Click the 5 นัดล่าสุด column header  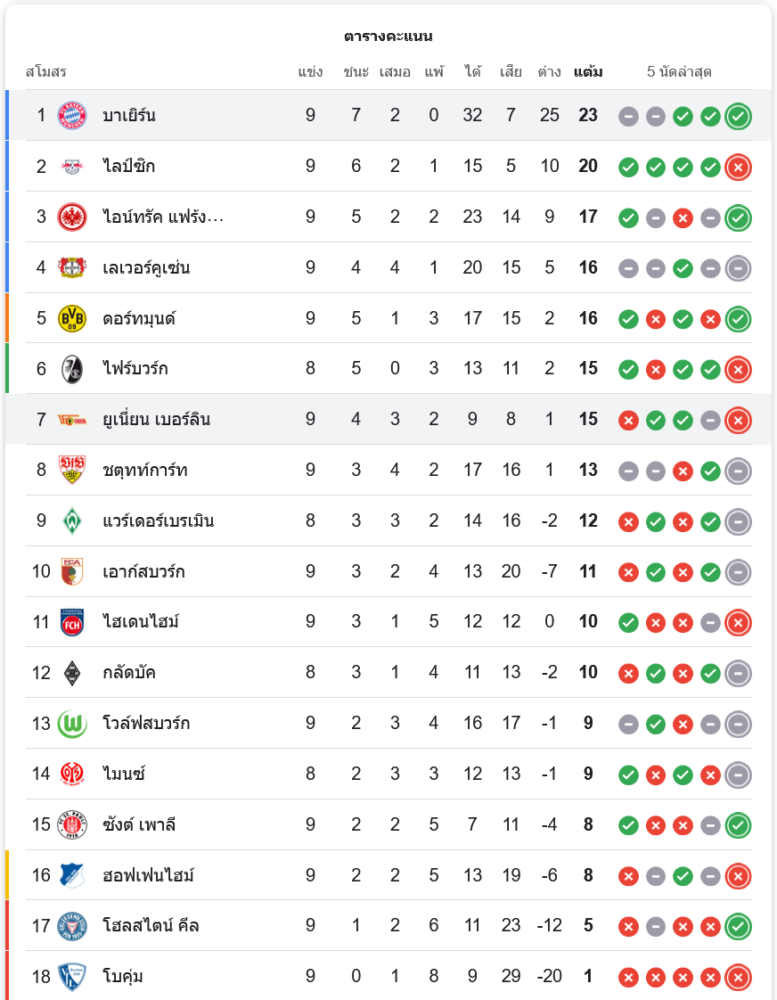(679, 72)
